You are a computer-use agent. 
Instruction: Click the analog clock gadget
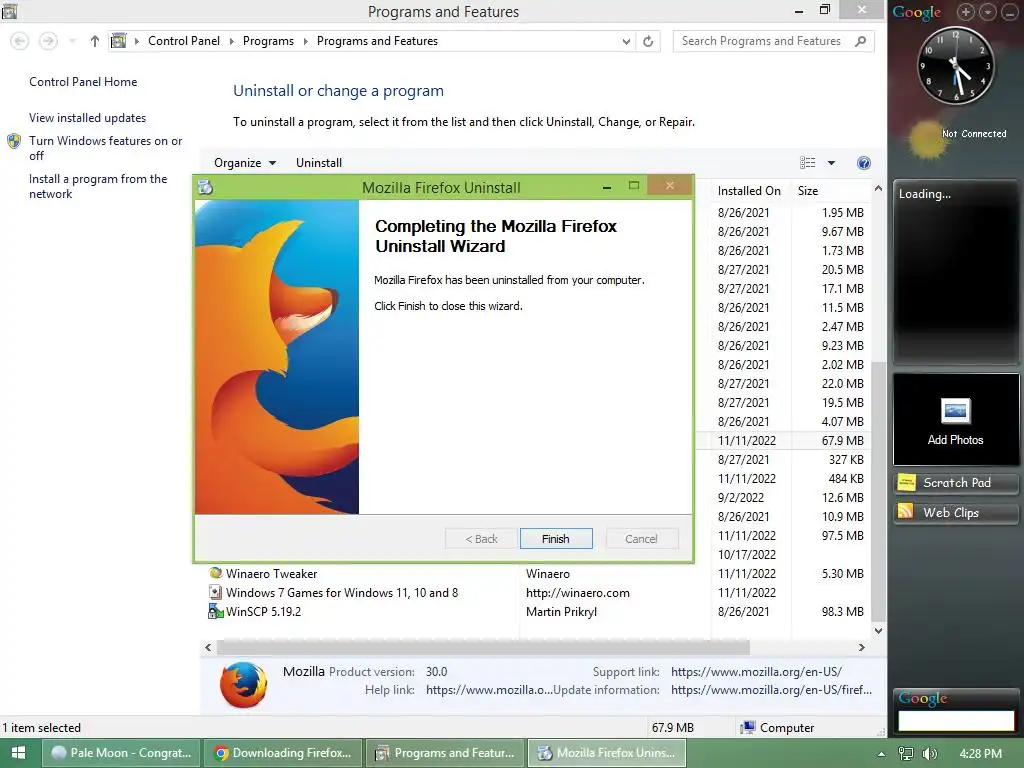coord(955,65)
